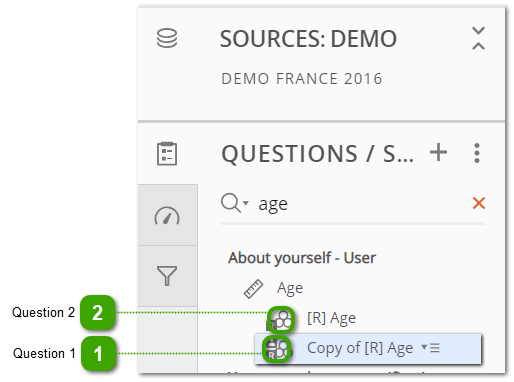Clear the search with the orange X
The height and width of the screenshot is (382, 514).
click(479, 203)
